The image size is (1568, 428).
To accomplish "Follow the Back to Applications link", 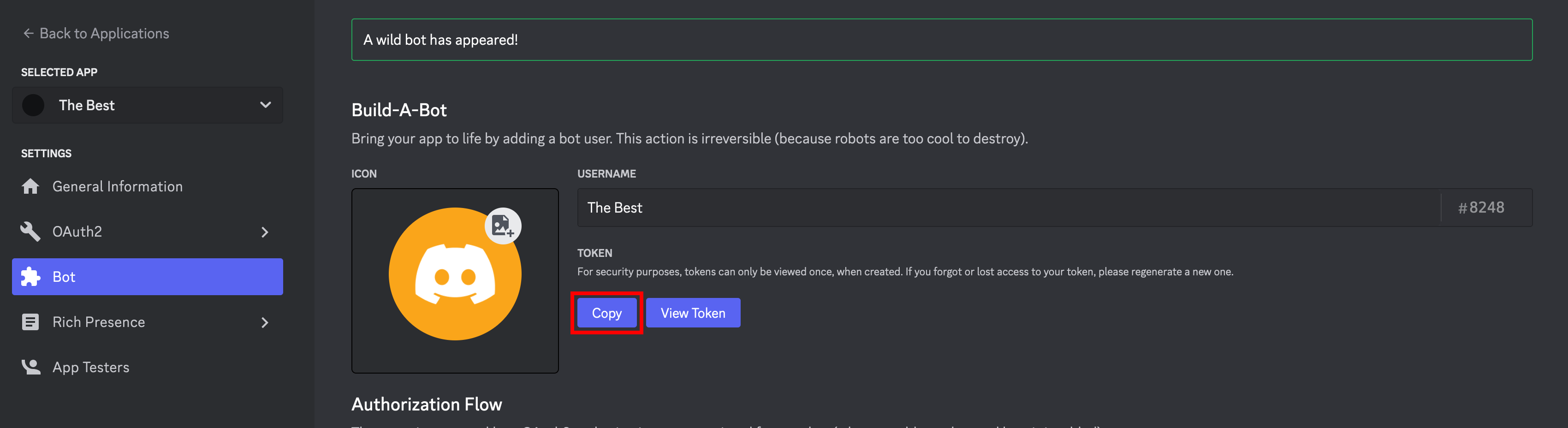I will click(104, 33).
